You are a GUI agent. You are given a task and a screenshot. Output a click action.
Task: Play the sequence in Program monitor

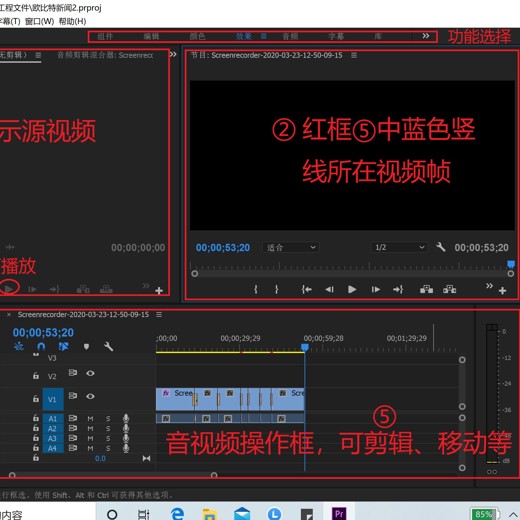coord(352,289)
